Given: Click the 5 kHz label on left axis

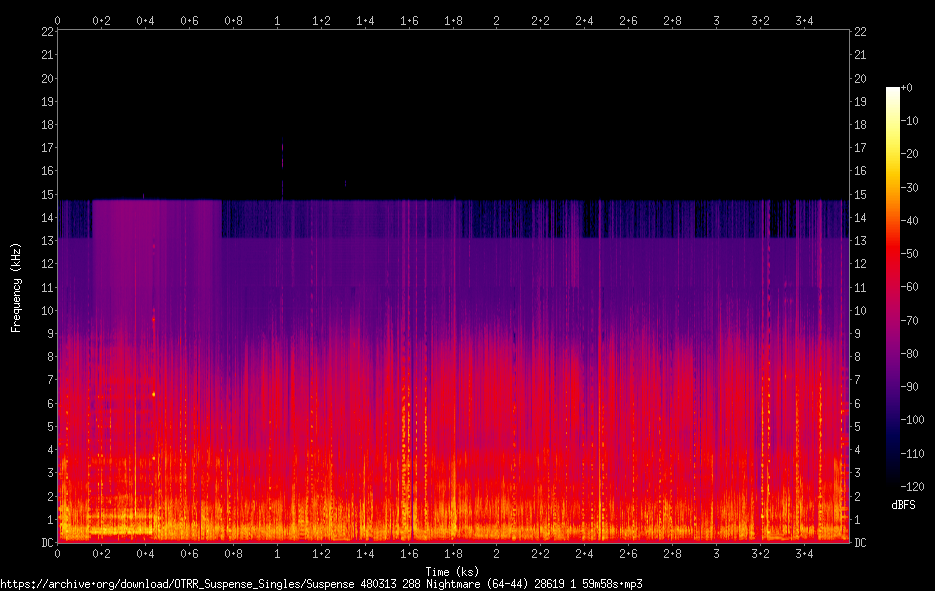Looking at the screenshot, I should click(50, 426).
